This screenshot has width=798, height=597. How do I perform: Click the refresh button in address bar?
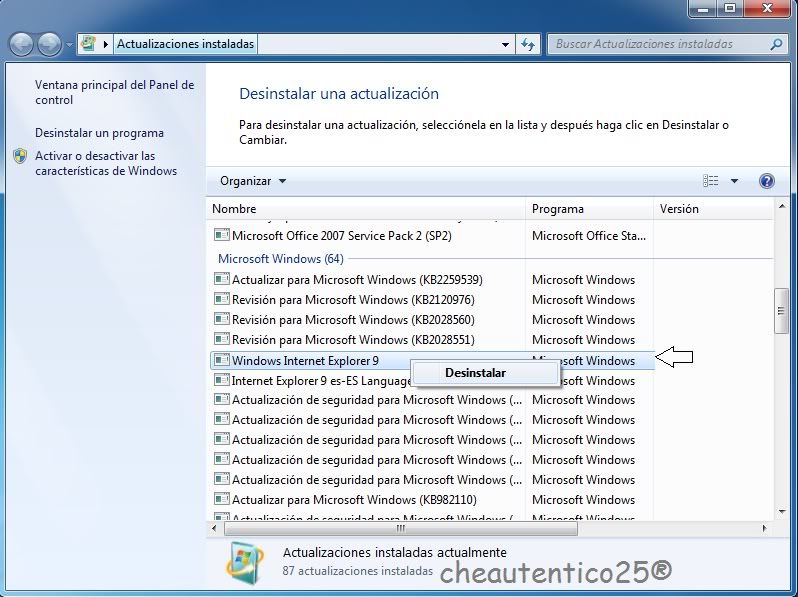coord(528,45)
